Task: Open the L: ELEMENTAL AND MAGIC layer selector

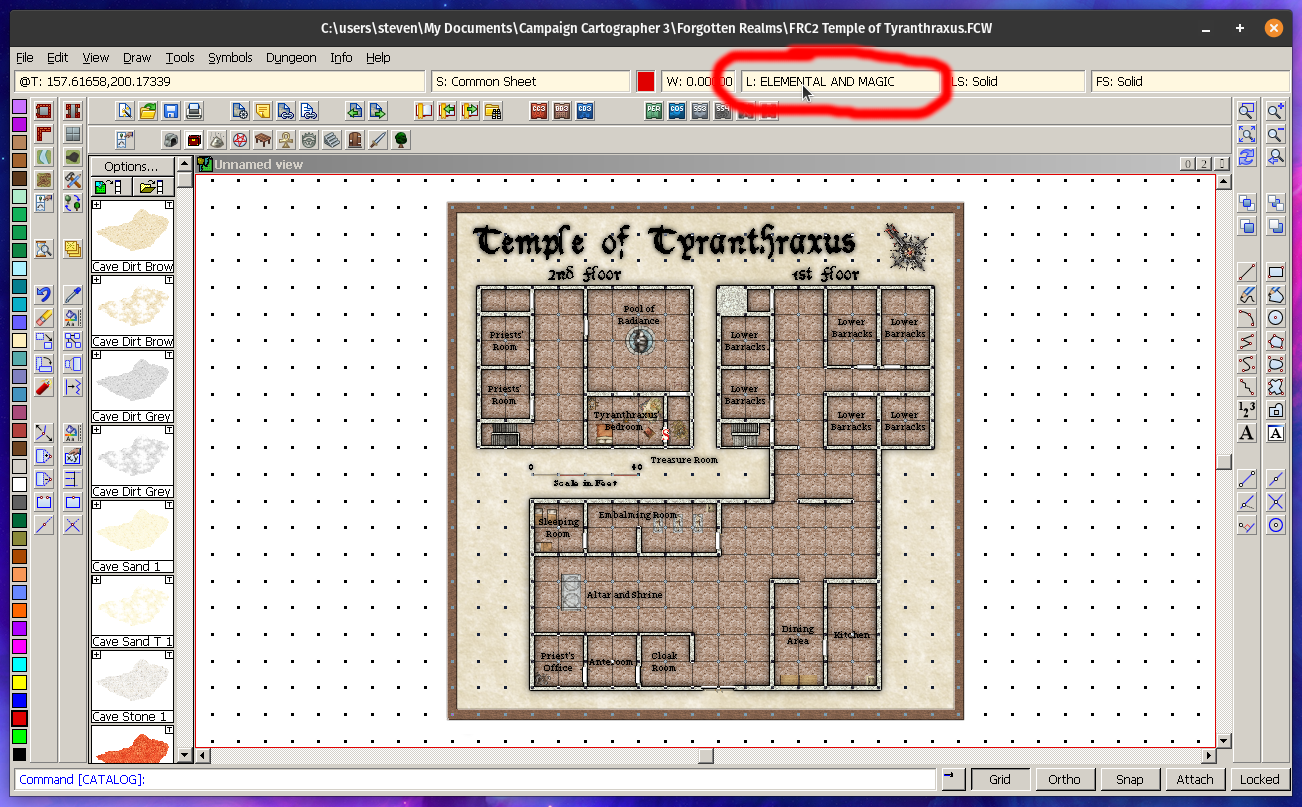Action: coord(841,82)
